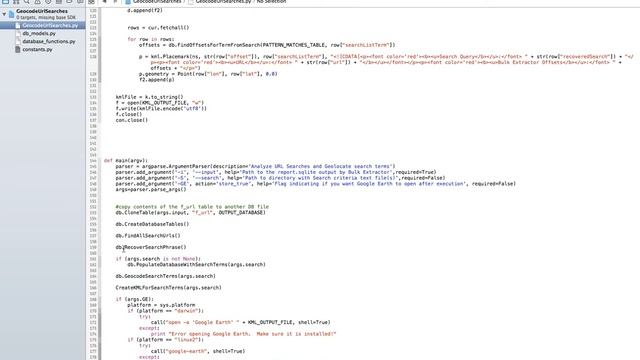Screen dimensions: 640x360
Task: Click the 'kmlFile = k.to_string()' line
Action: 149,97
